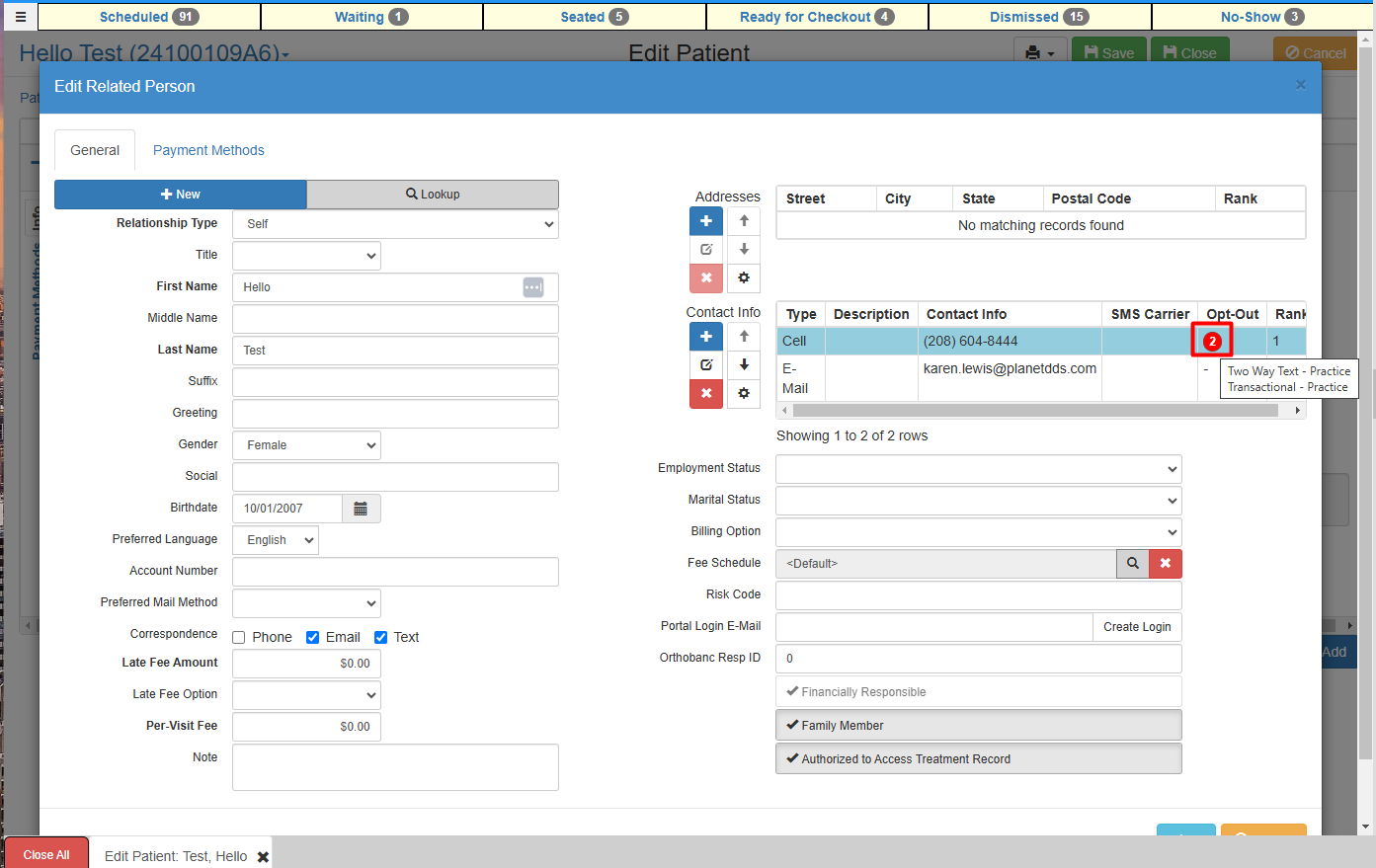This screenshot has width=1376, height=868.
Task: Open the Late Fee Option dropdown
Action: coord(306,695)
